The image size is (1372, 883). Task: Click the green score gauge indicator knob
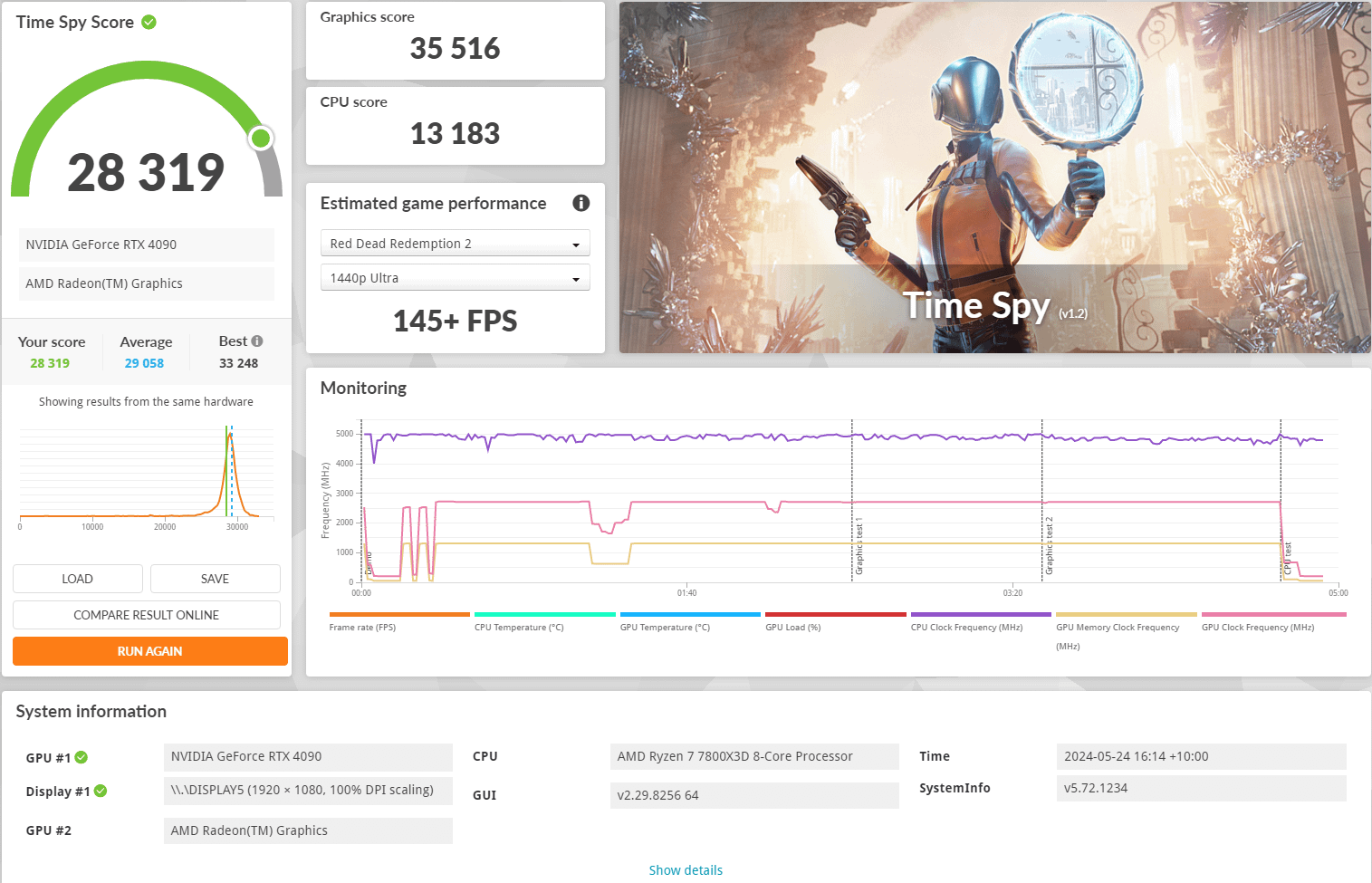[261, 138]
